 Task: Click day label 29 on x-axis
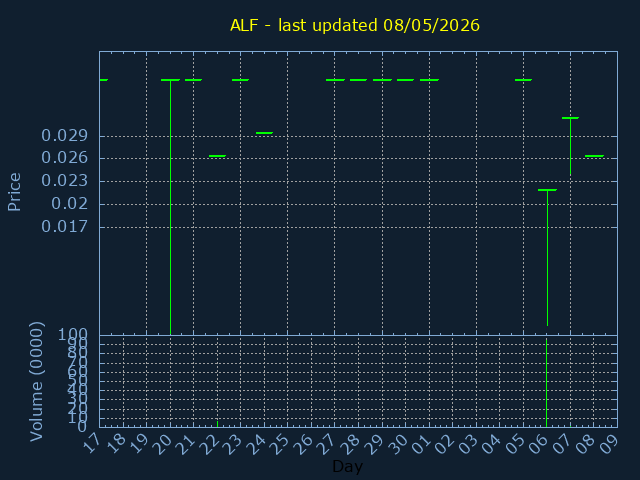pos(374,444)
